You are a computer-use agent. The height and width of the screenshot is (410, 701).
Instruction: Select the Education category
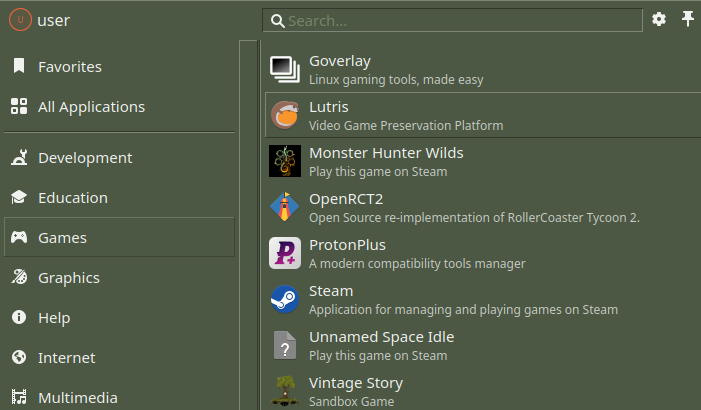[119, 198]
